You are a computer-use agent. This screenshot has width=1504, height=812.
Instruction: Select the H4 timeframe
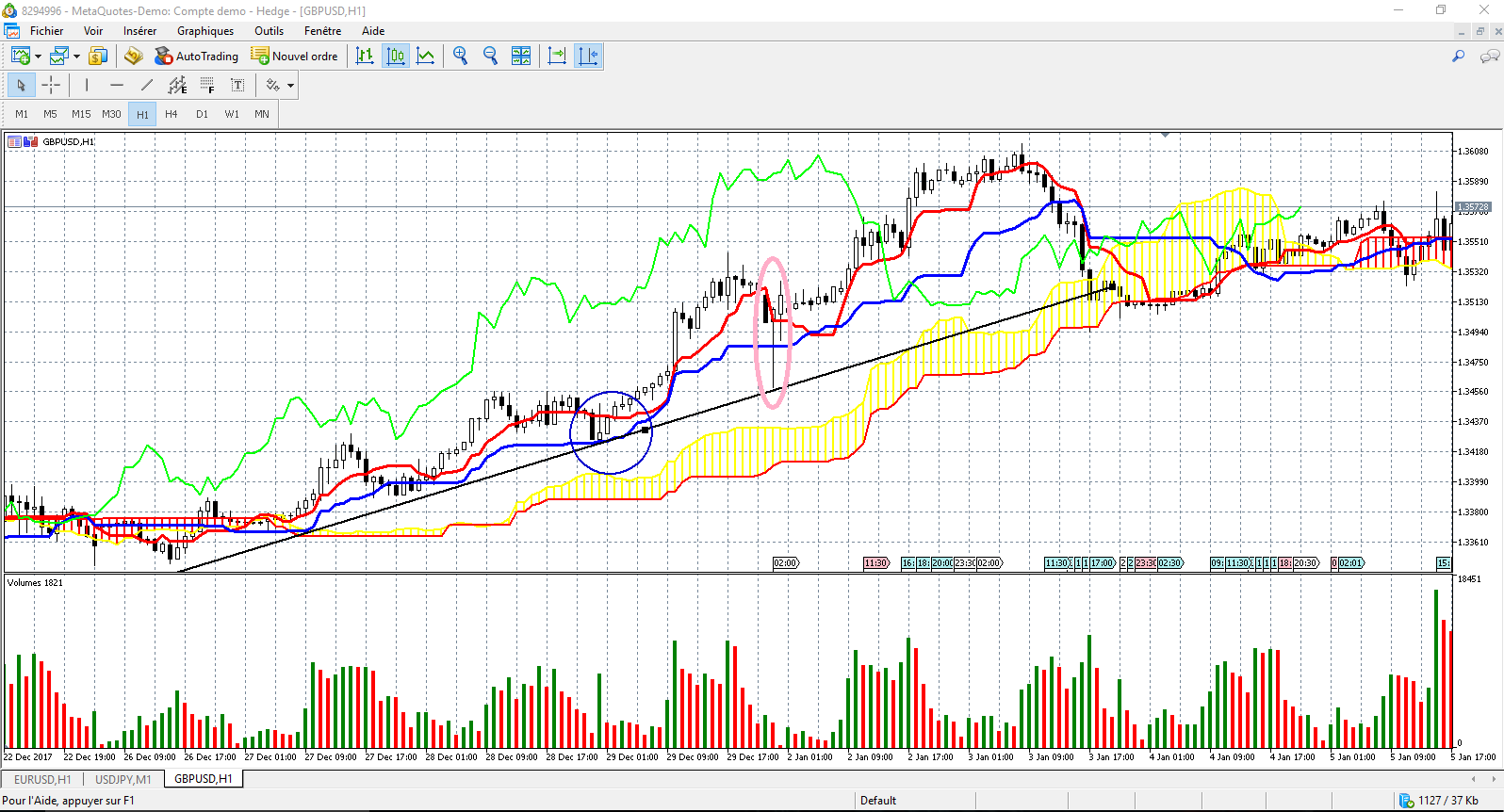(172, 114)
